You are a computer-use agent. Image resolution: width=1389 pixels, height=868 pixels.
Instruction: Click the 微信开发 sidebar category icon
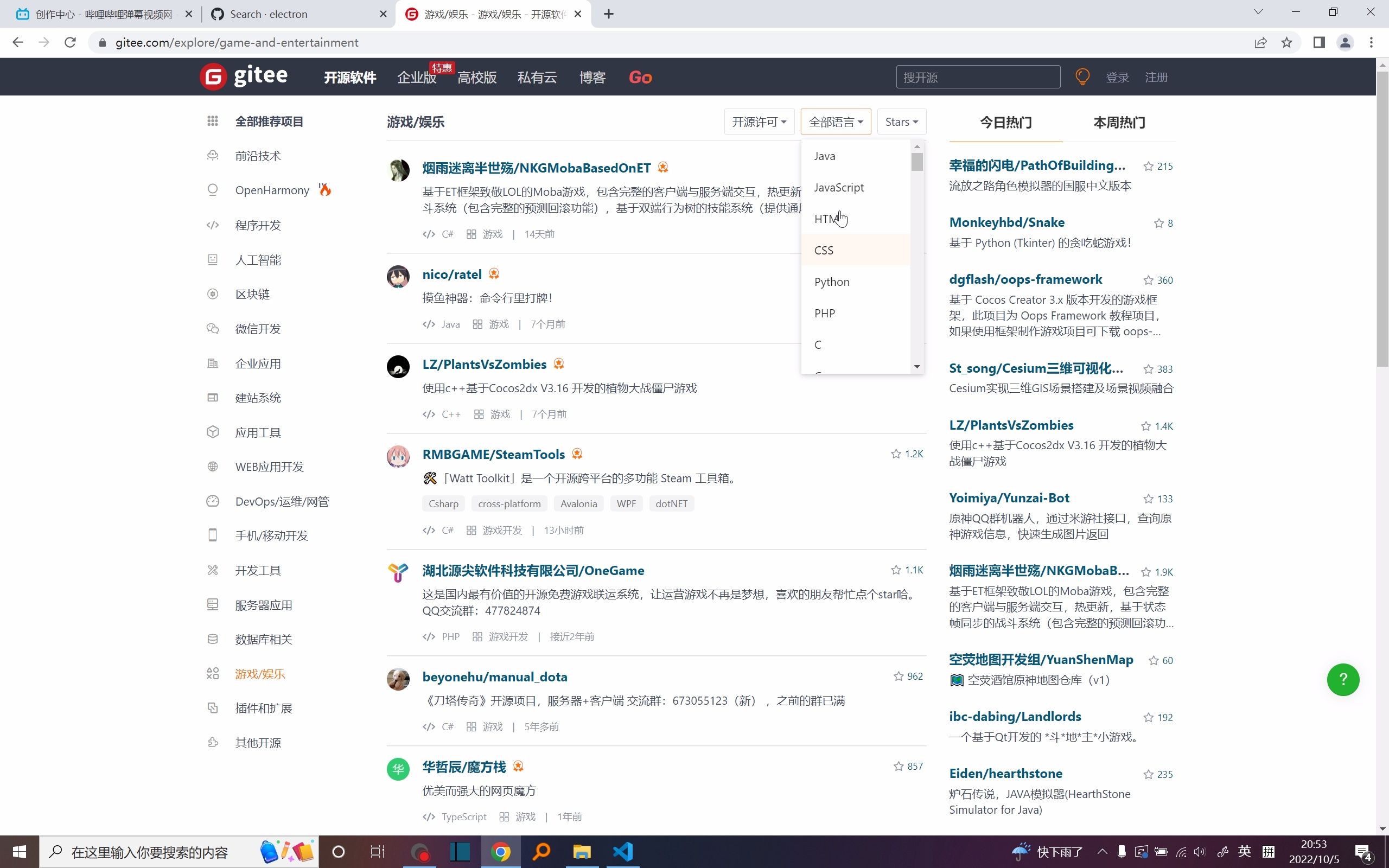[x=213, y=328]
